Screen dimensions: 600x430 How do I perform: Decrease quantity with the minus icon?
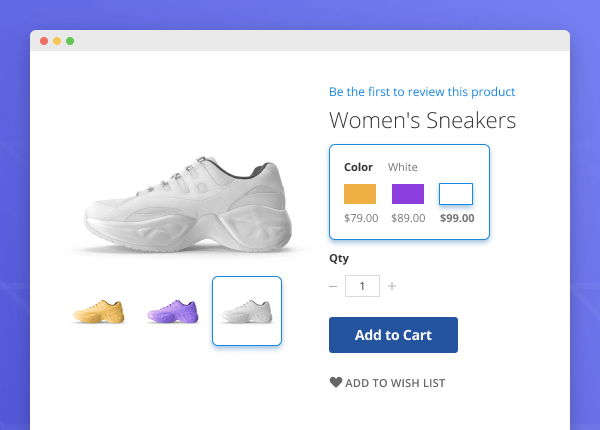click(x=333, y=286)
